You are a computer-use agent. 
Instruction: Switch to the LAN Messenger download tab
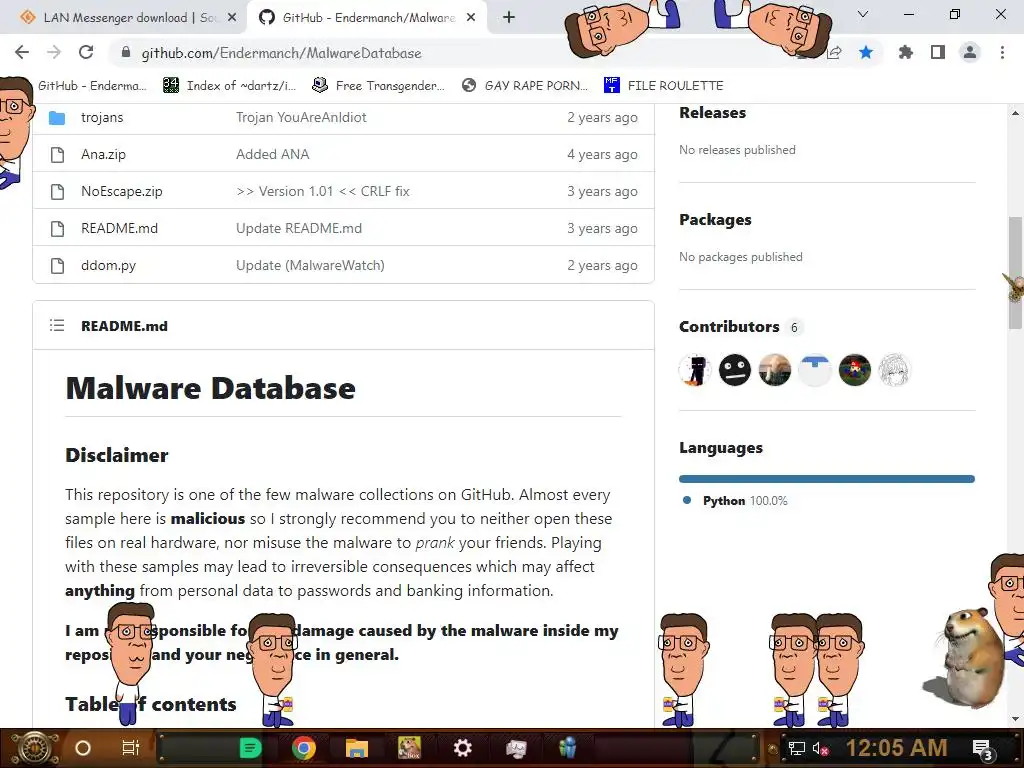(123, 18)
